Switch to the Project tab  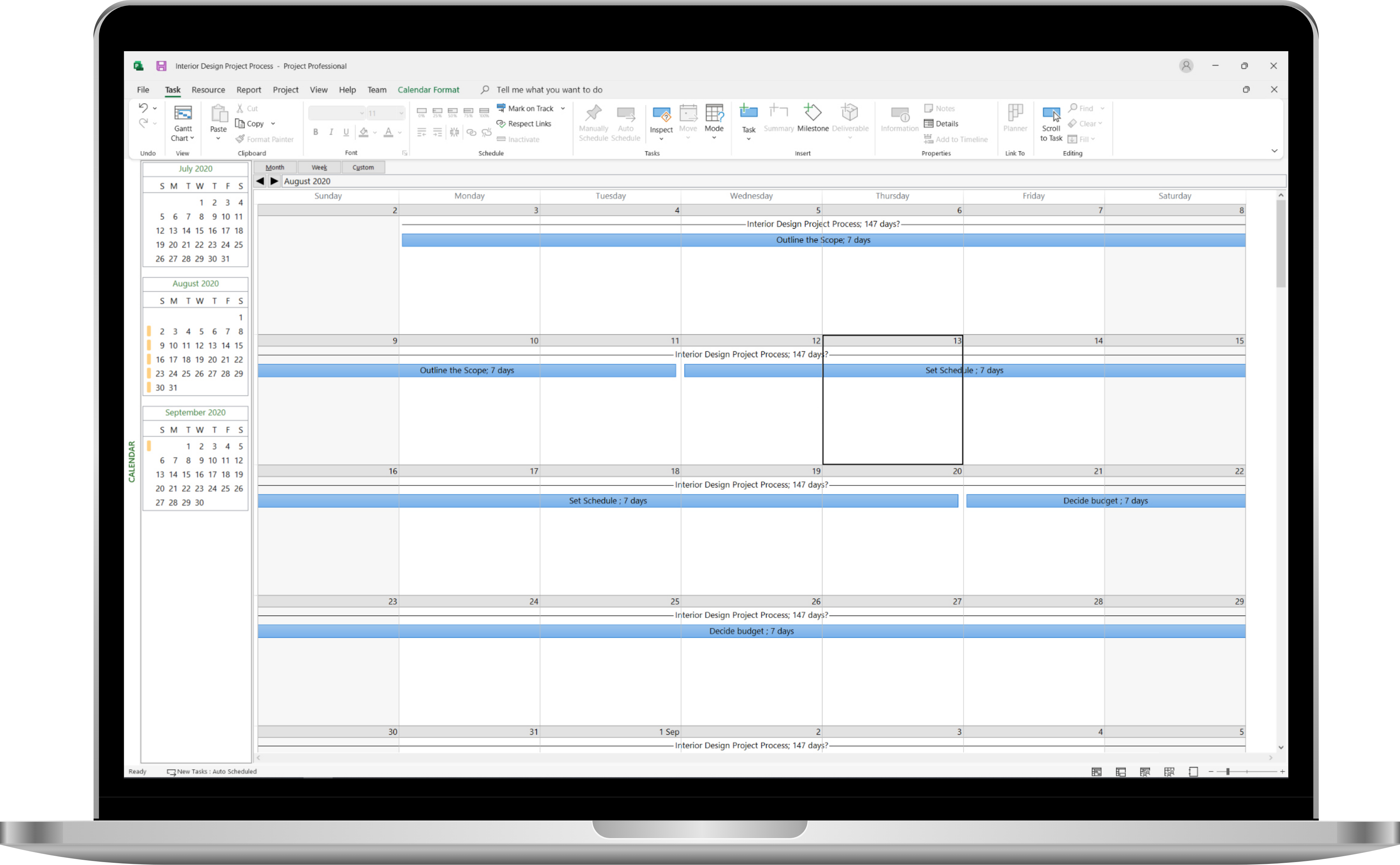pos(286,90)
